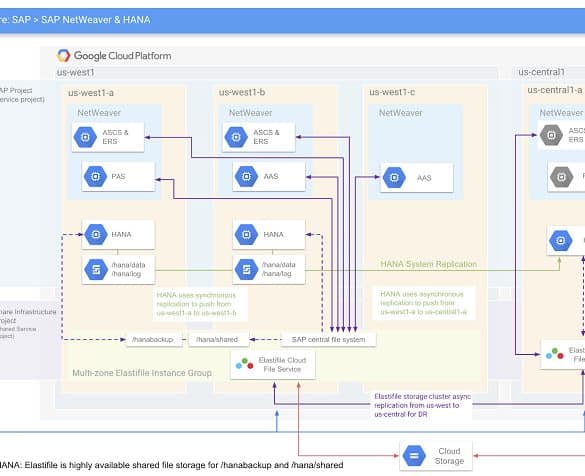Click the persistent disk icon in us-west1-b
This screenshot has width=585, height=476.
[x=246, y=269]
